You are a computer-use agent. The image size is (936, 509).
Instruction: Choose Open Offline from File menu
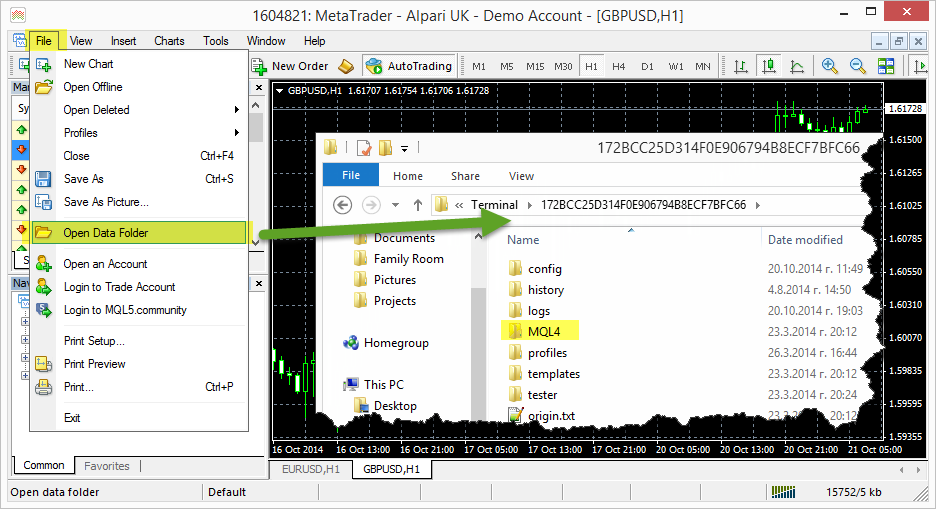(138, 87)
